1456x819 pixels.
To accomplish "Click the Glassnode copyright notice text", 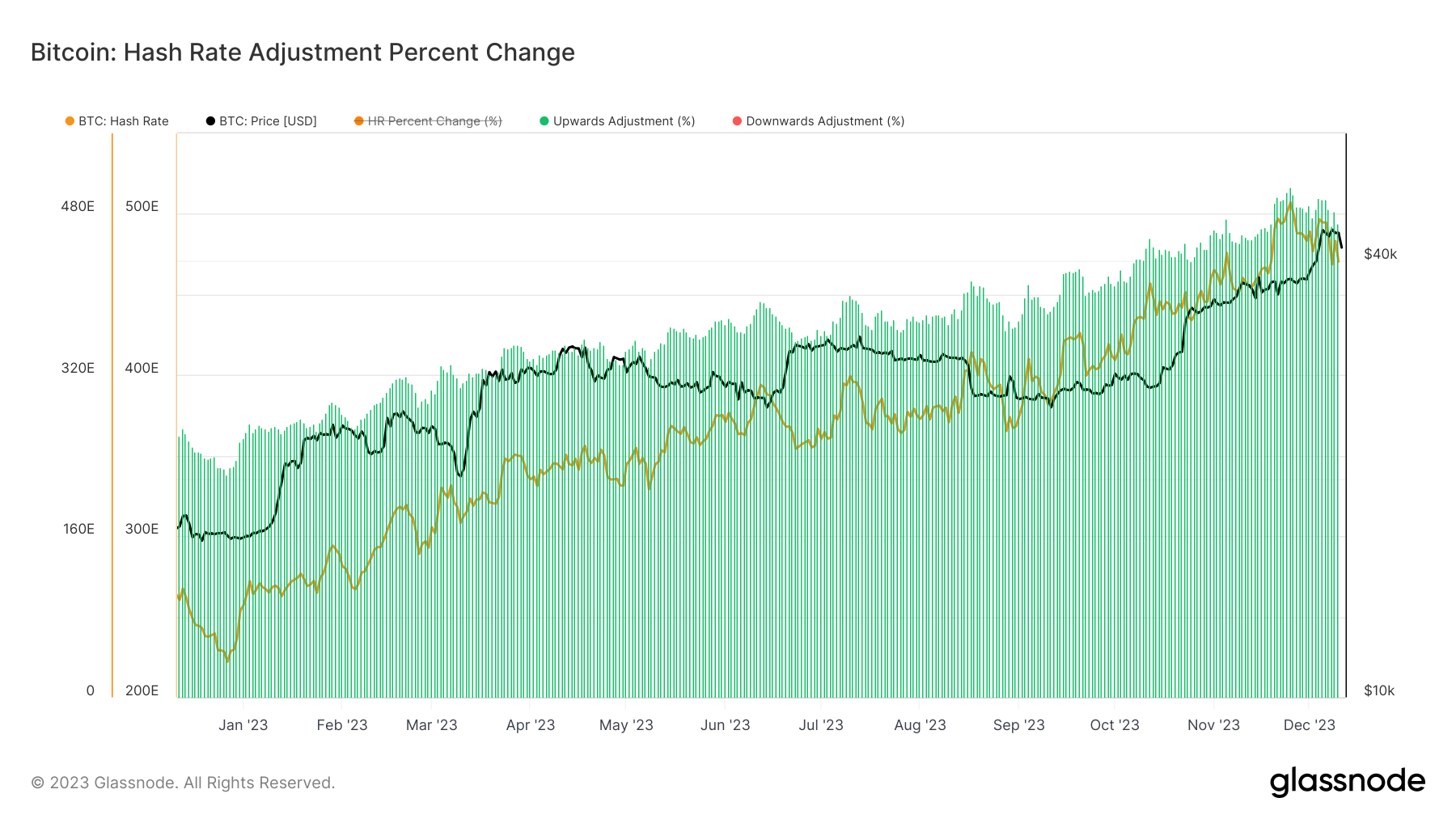I will pyautogui.click(x=183, y=783).
